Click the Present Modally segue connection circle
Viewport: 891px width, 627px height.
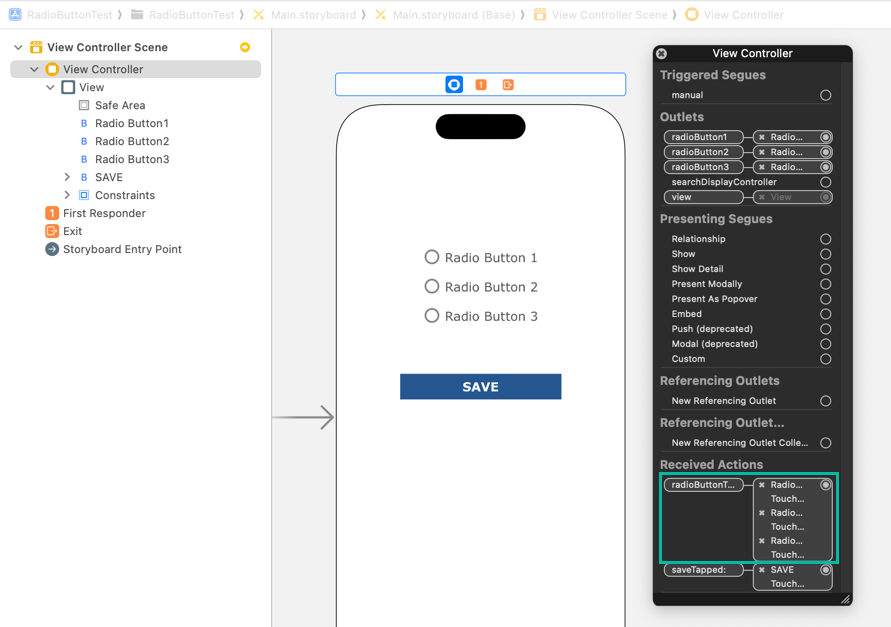pos(825,284)
